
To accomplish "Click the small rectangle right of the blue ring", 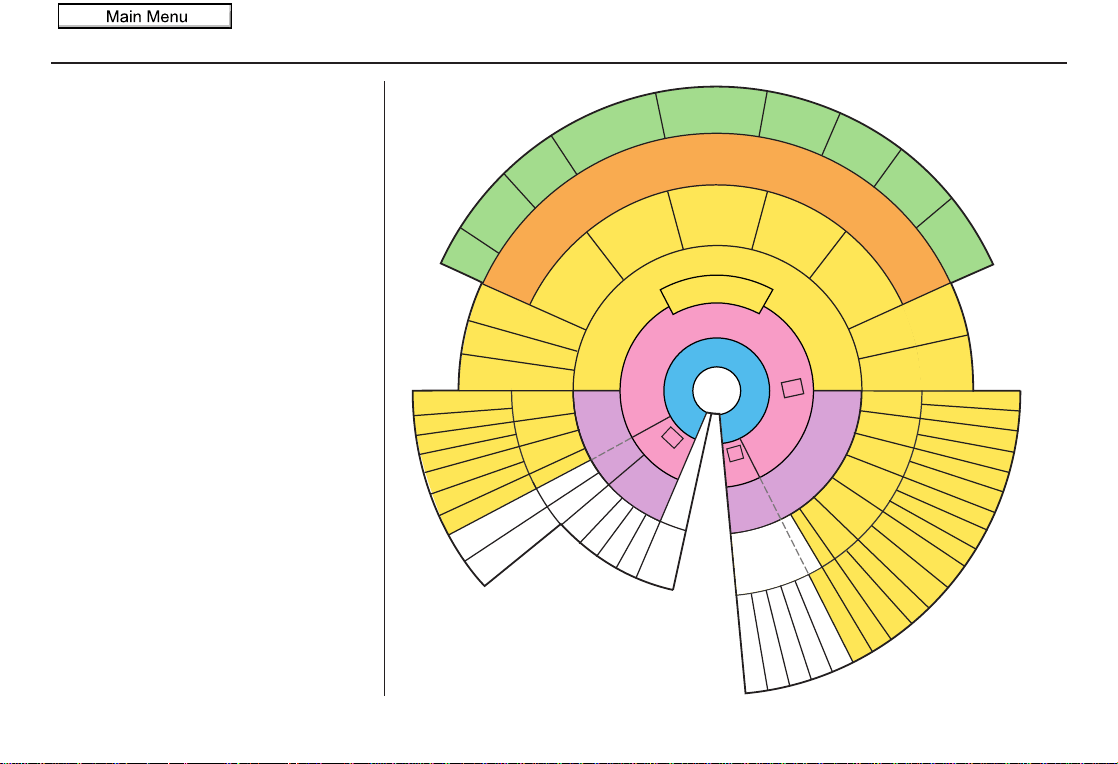I will [793, 388].
